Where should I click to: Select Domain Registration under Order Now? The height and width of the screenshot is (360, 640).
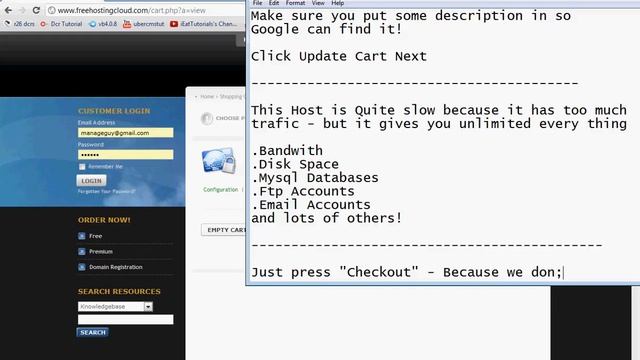click(116, 267)
